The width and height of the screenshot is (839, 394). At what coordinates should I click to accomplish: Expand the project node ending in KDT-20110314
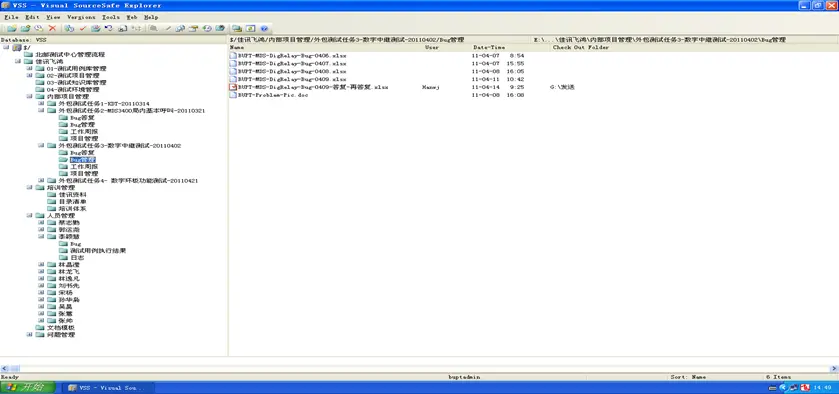(41, 103)
